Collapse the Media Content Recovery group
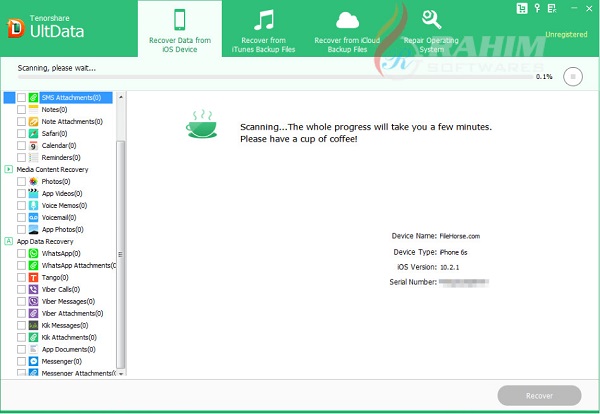600x414 pixels. click(9, 169)
